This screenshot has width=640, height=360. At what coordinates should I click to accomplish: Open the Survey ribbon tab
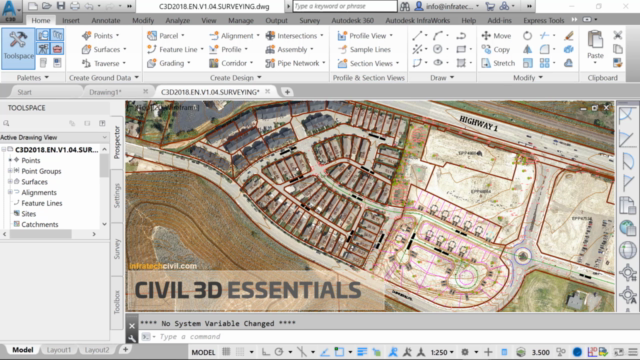coord(310,20)
